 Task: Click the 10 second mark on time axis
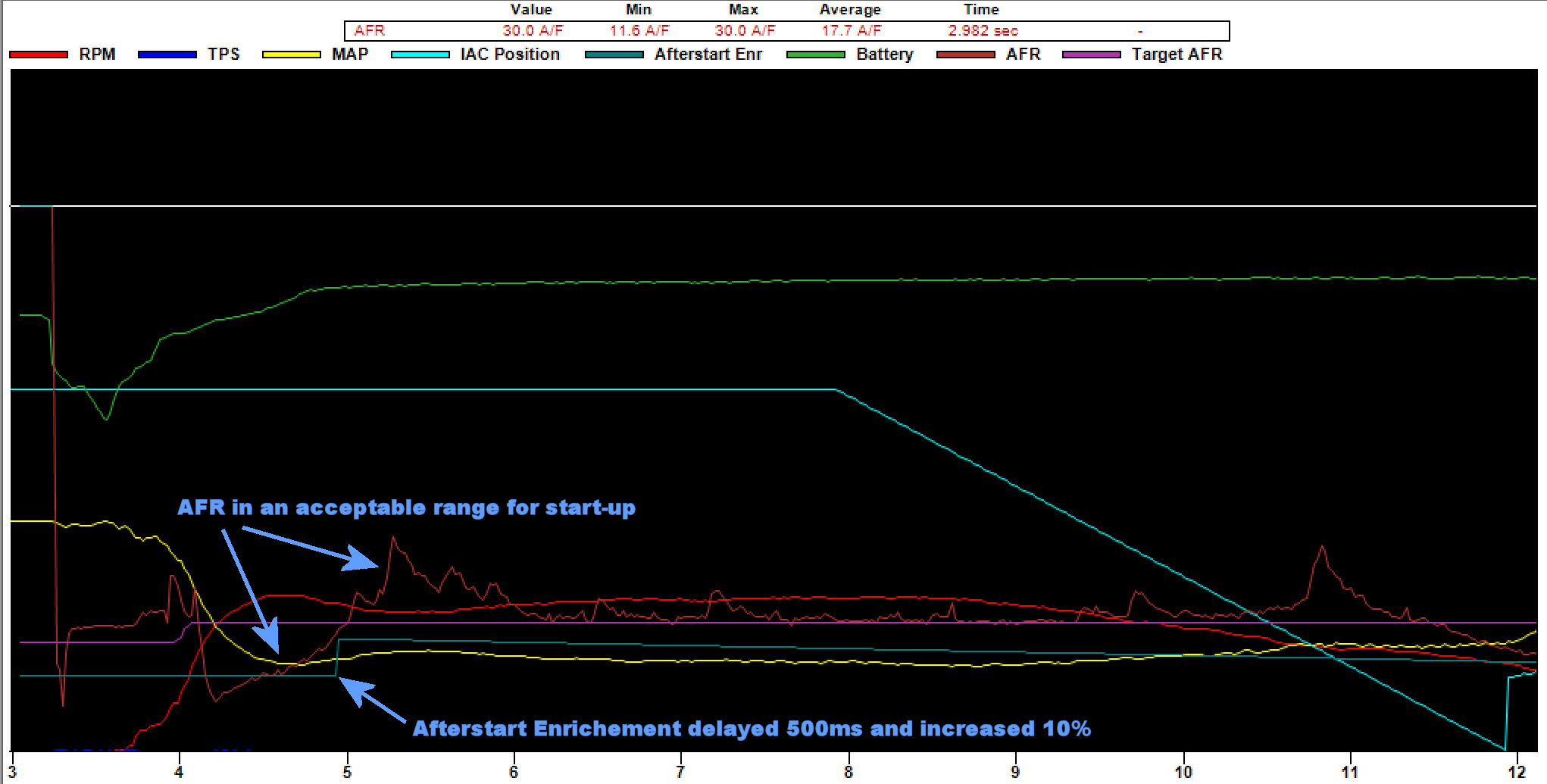[1183, 772]
